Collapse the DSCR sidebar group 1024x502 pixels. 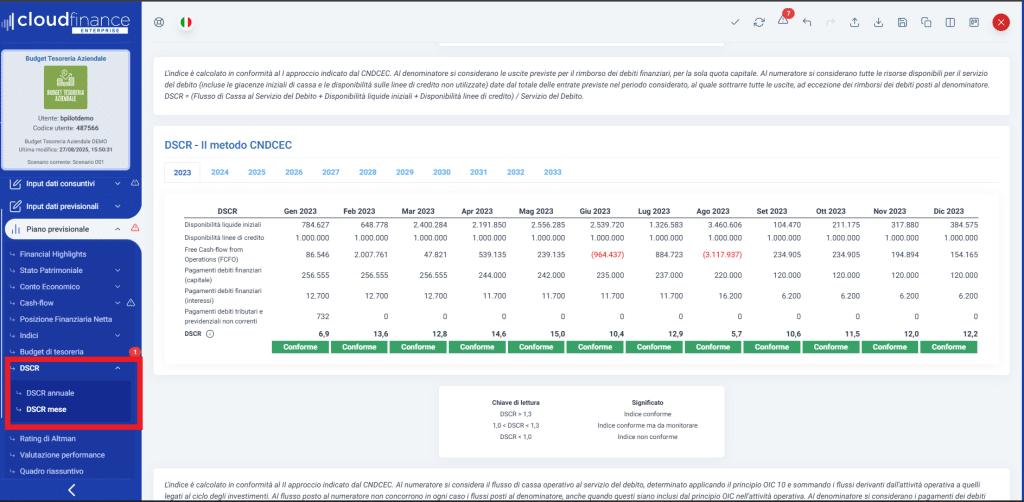click(118, 369)
